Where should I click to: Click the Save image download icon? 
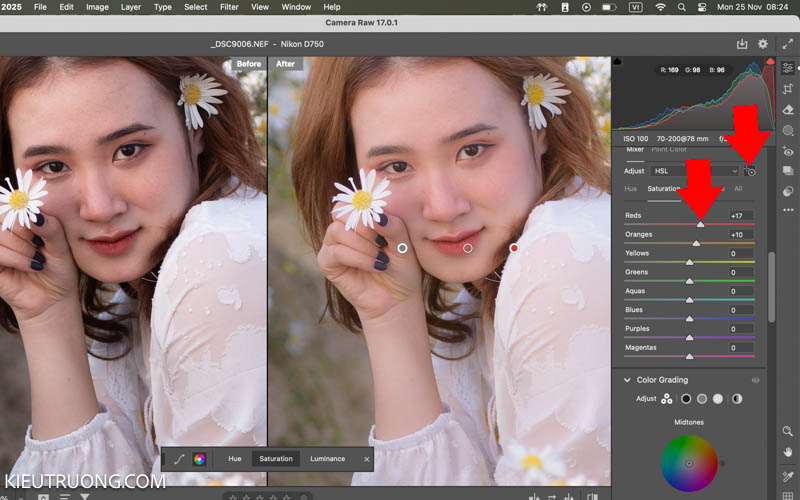[742, 44]
